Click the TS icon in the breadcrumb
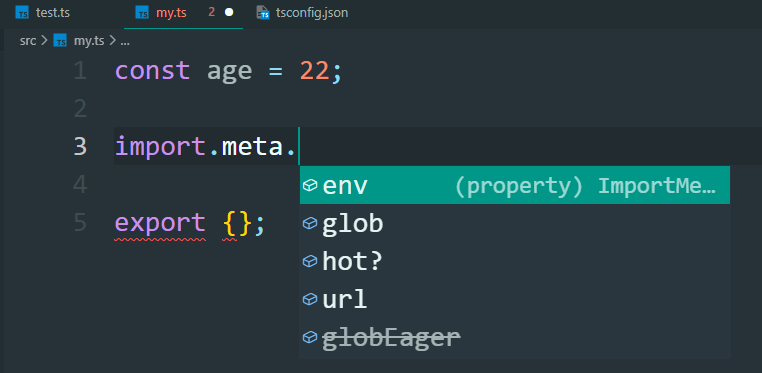 60,41
